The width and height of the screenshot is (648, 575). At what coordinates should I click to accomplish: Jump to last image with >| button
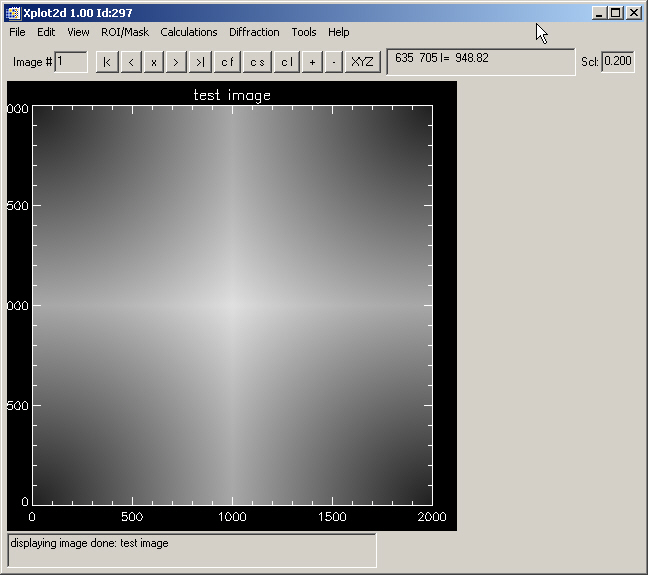click(x=201, y=62)
